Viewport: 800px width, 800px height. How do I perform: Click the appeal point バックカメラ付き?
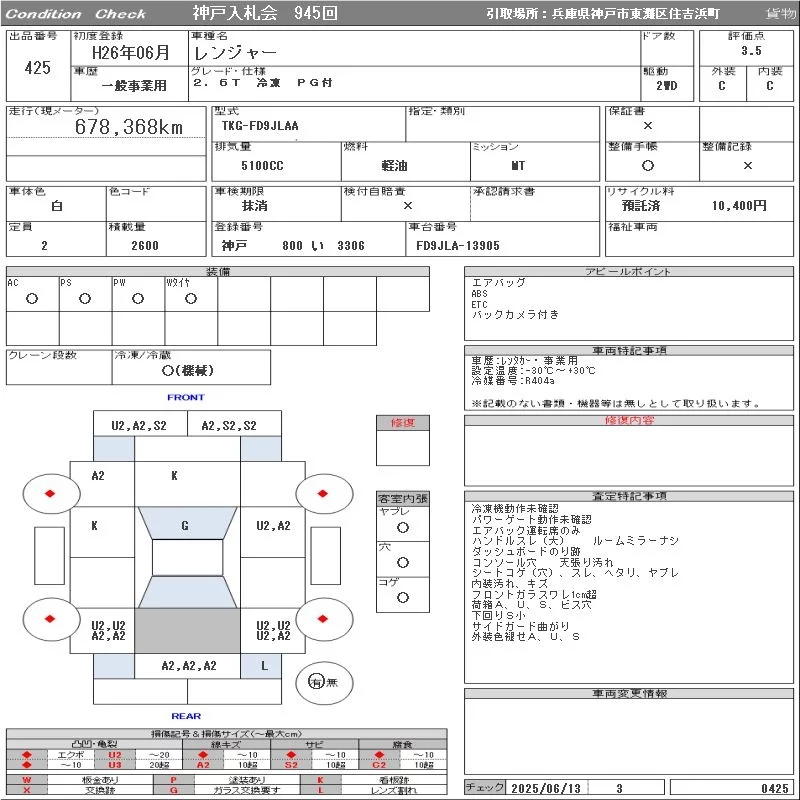coord(515,314)
